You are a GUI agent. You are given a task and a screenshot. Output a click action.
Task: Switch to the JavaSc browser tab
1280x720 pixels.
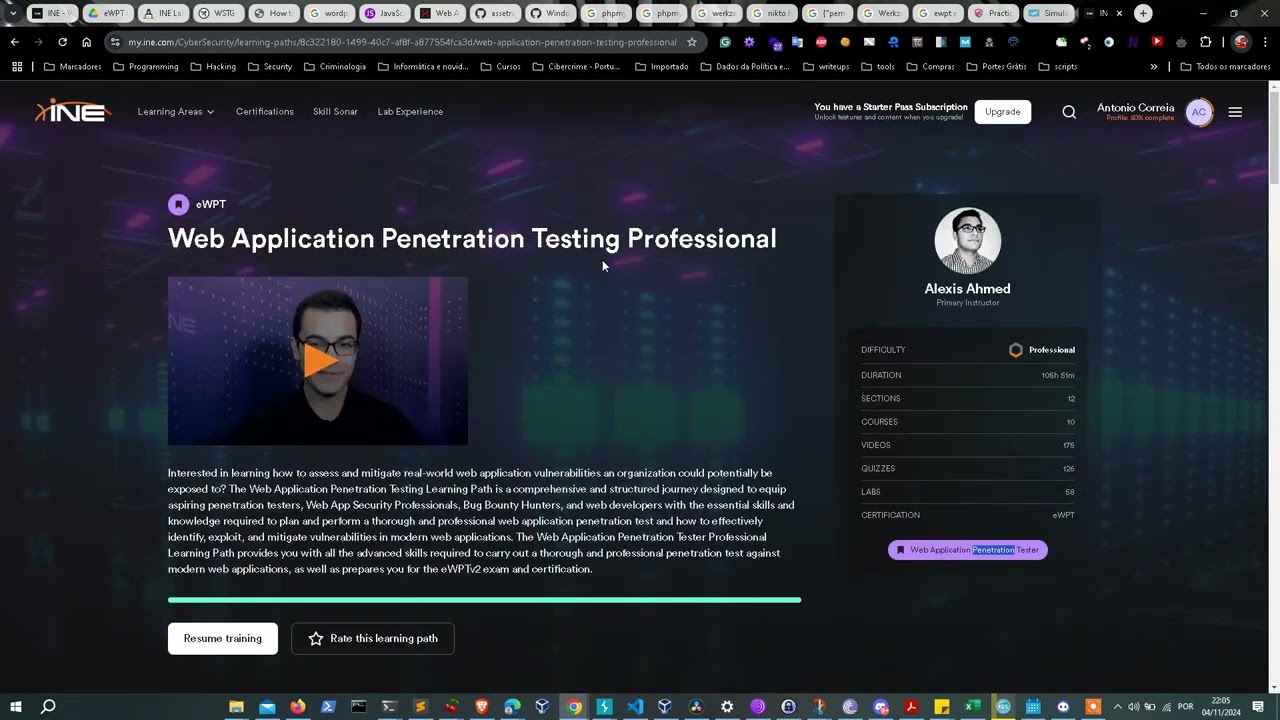point(383,13)
